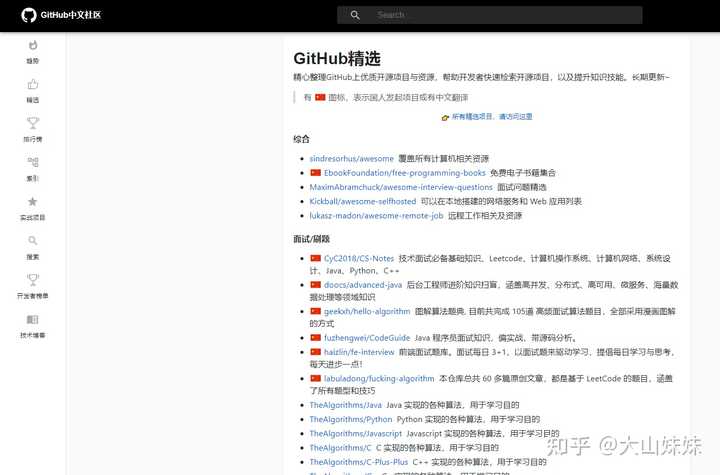The height and width of the screenshot is (475, 720).
Task: Open the MaximAbramchuck/awesome-interview-questions link
Action: click(x=401, y=187)
